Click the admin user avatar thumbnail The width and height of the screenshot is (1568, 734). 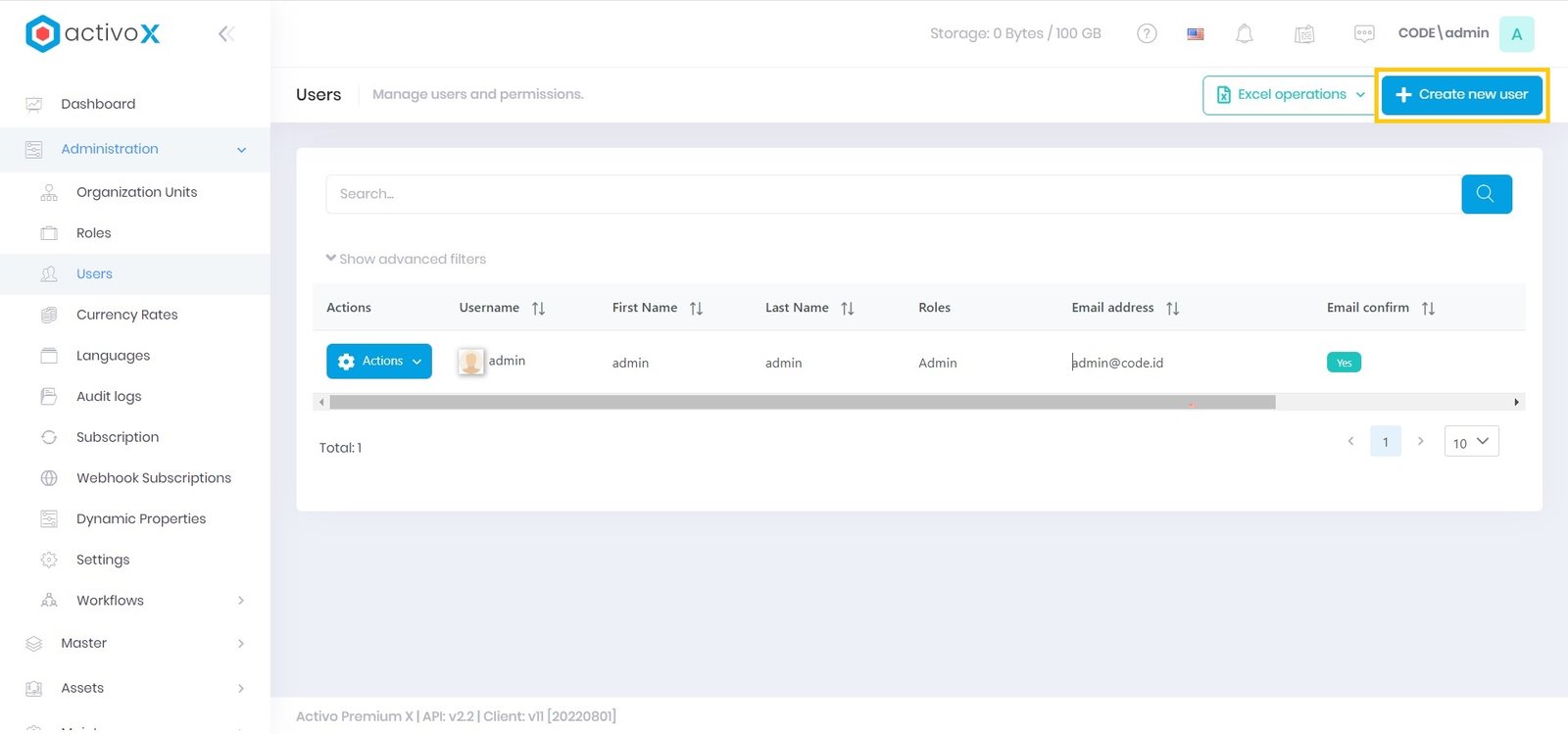click(471, 362)
